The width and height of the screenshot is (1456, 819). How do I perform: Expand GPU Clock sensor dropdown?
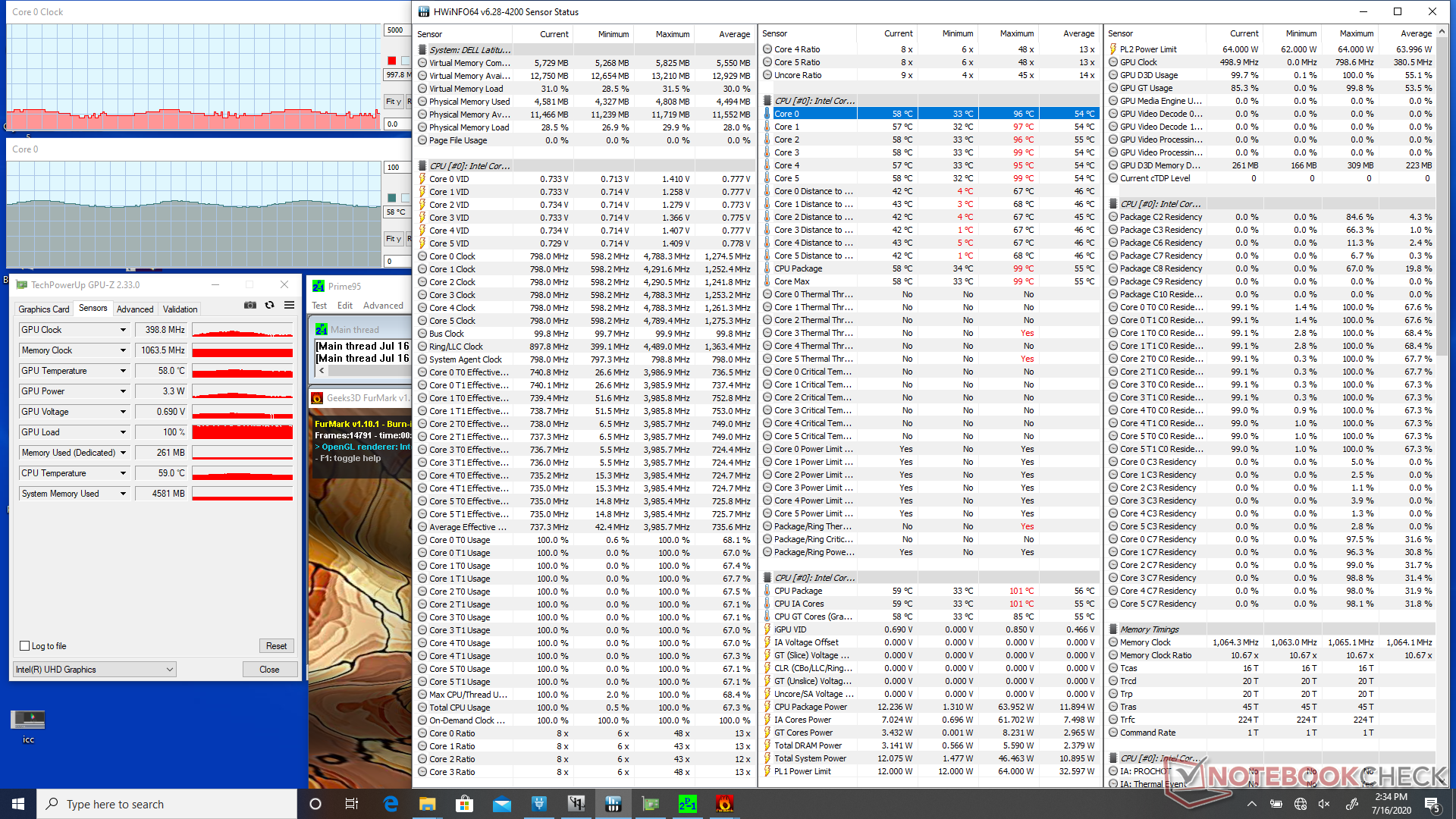(123, 330)
